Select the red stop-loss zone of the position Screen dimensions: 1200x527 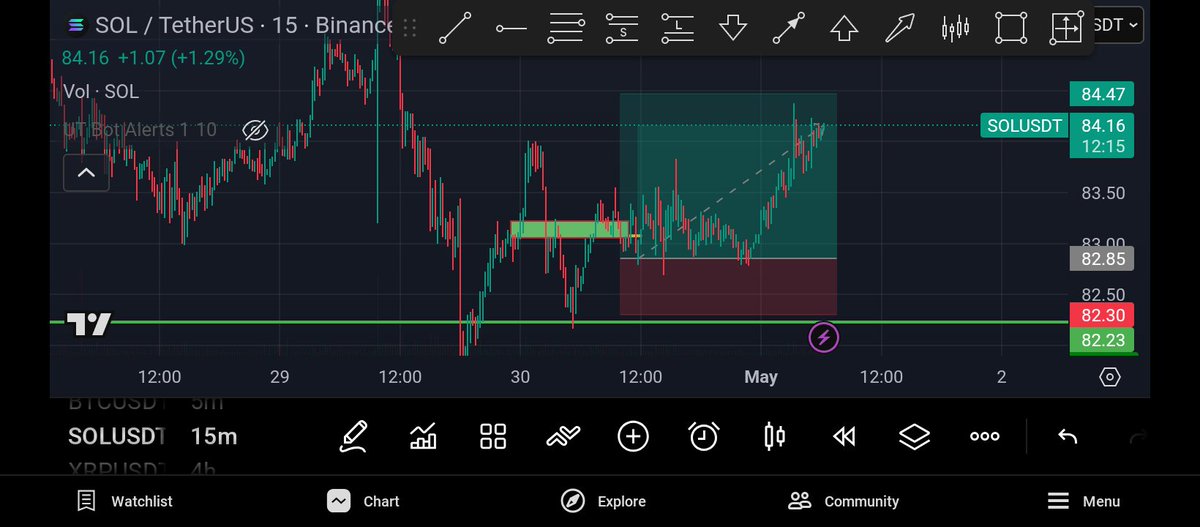(728, 287)
